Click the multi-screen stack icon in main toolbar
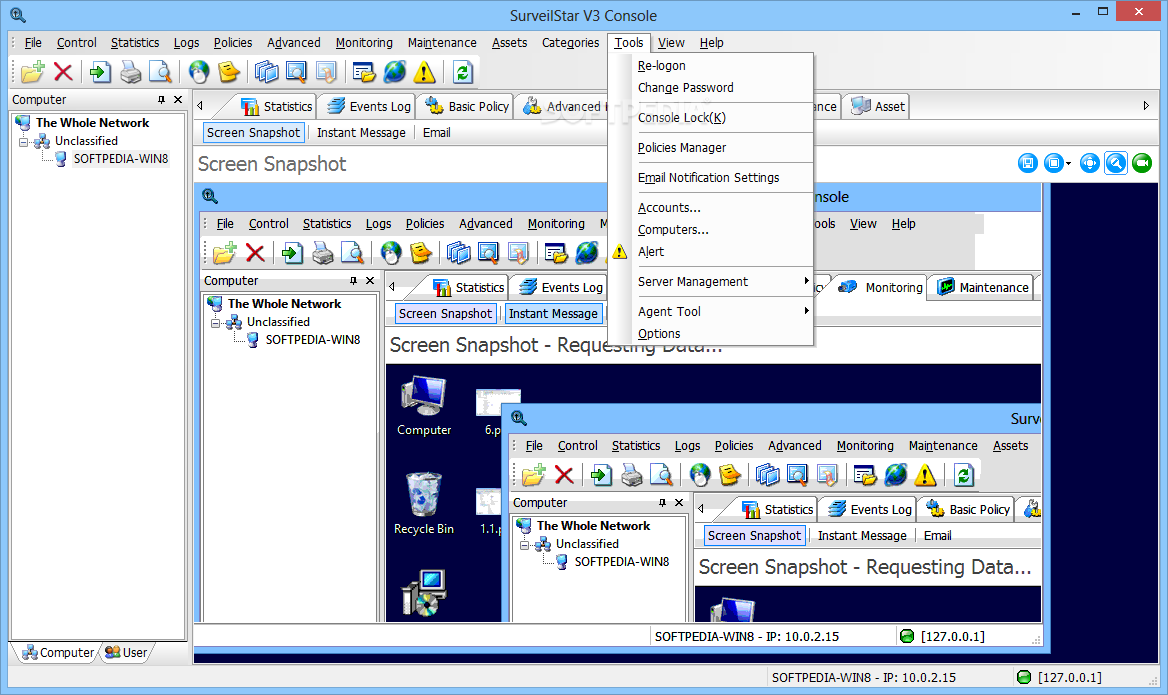Viewport: 1168px width, 695px height. click(x=267, y=72)
